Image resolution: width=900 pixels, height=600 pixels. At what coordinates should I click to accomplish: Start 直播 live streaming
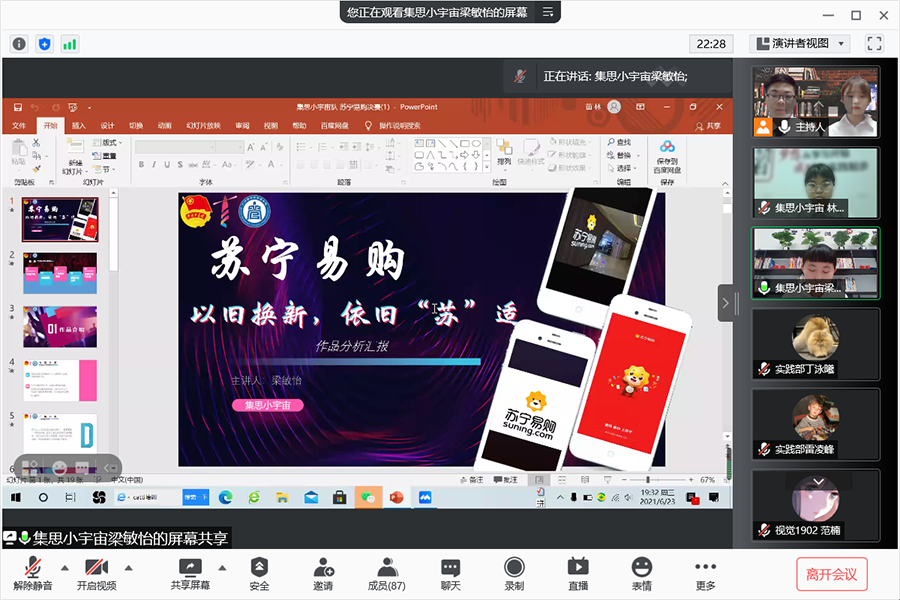tap(578, 574)
